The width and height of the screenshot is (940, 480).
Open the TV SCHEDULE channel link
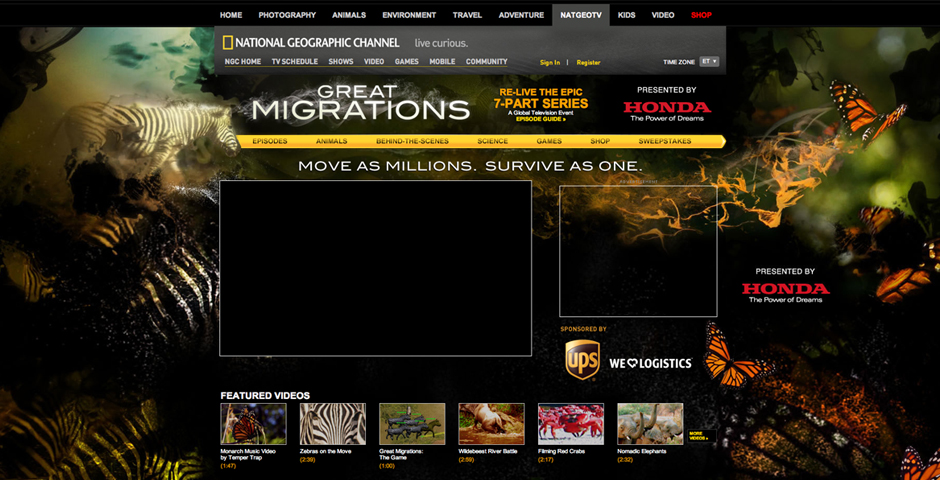294,62
